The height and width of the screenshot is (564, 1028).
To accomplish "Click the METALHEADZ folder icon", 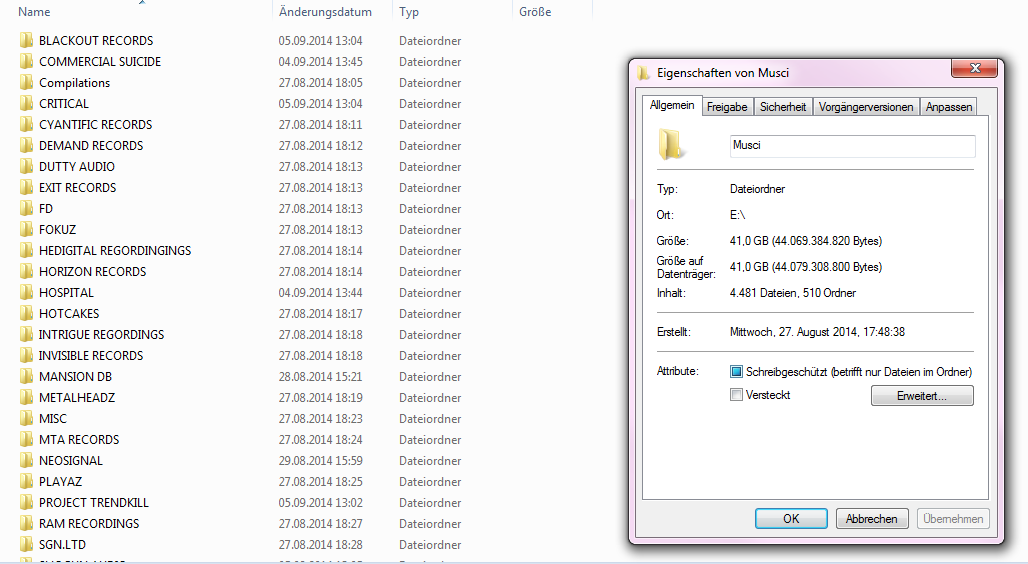I will click(26, 398).
